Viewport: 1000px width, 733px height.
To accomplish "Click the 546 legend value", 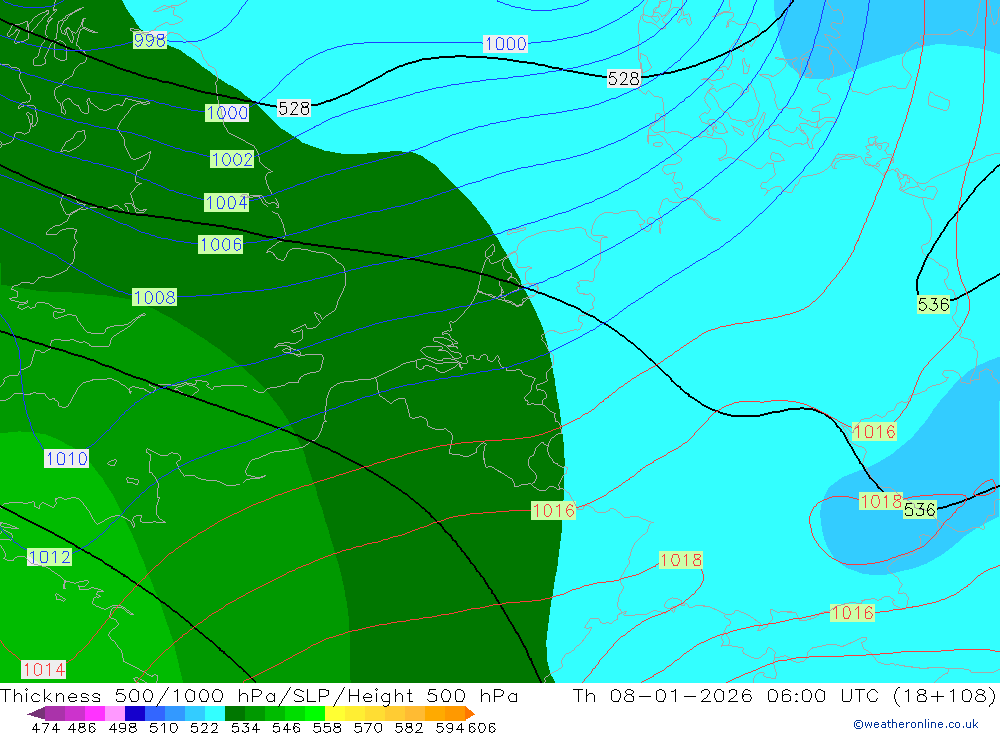I will 286,727.
